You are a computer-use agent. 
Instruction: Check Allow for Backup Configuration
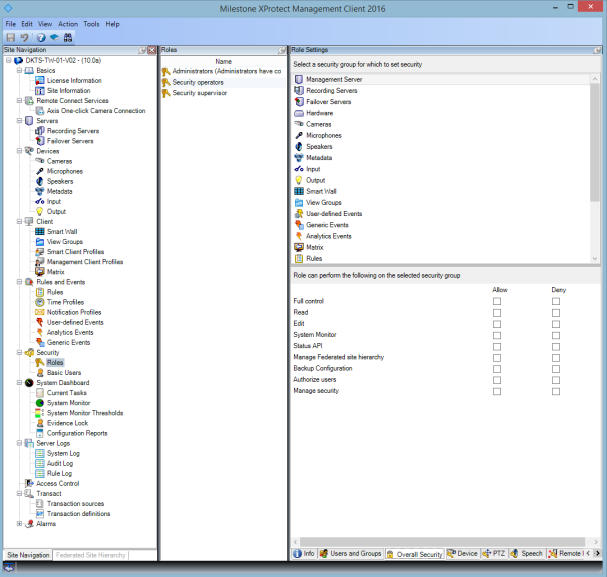497,368
